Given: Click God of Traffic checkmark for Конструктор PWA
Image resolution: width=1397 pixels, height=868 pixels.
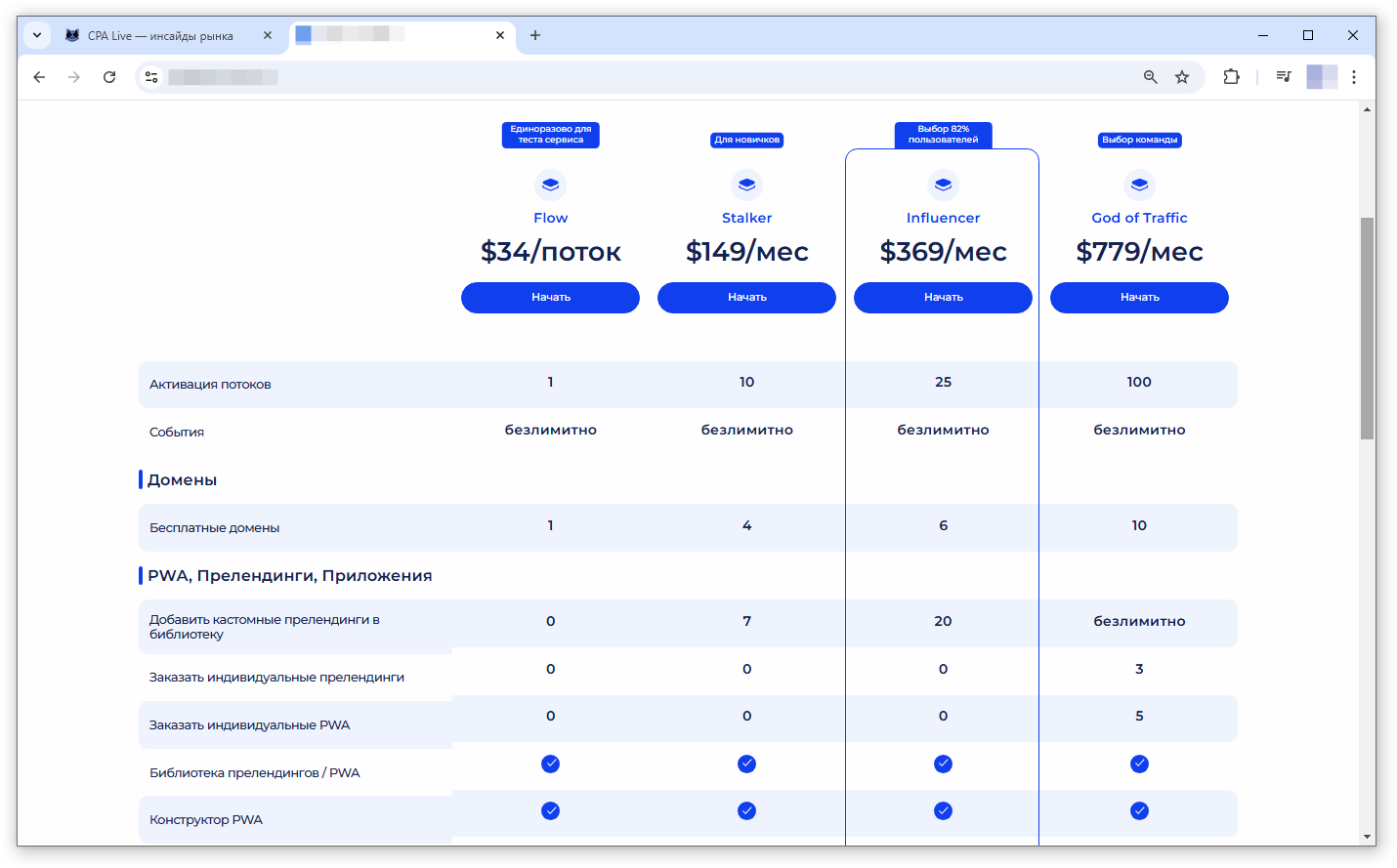Looking at the screenshot, I should pyautogui.click(x=1139, y=810).
